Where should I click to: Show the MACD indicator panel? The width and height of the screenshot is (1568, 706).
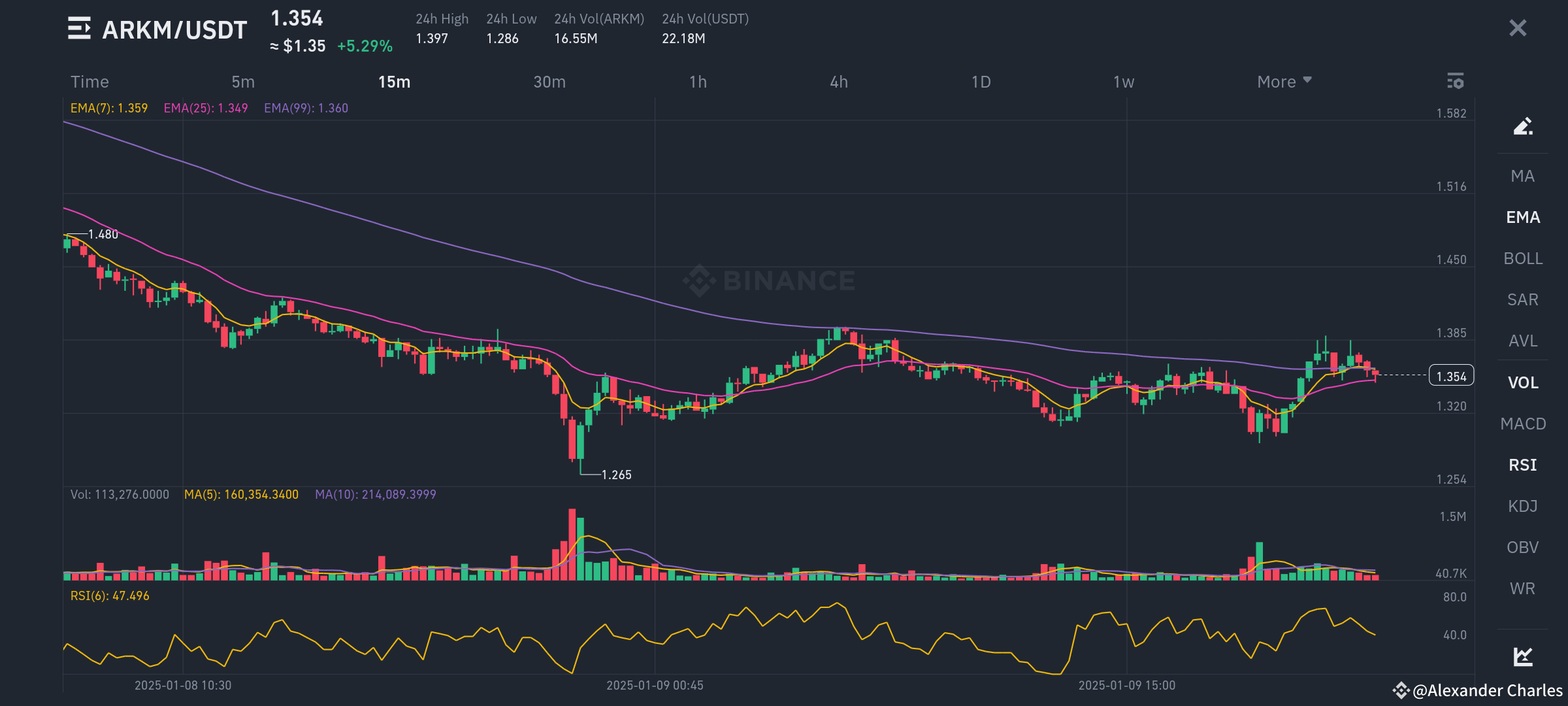[x=1522, y=424]
